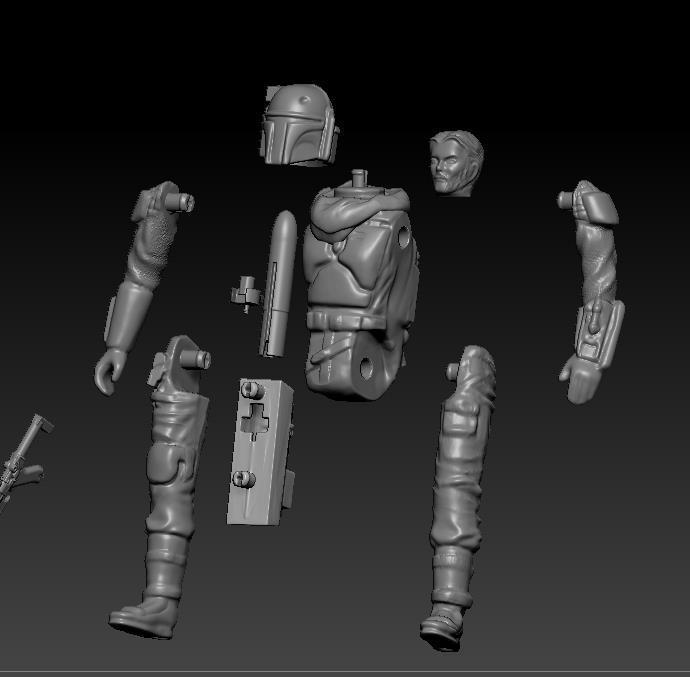Select the small connector clip beside the rocket

click(245, 294)
